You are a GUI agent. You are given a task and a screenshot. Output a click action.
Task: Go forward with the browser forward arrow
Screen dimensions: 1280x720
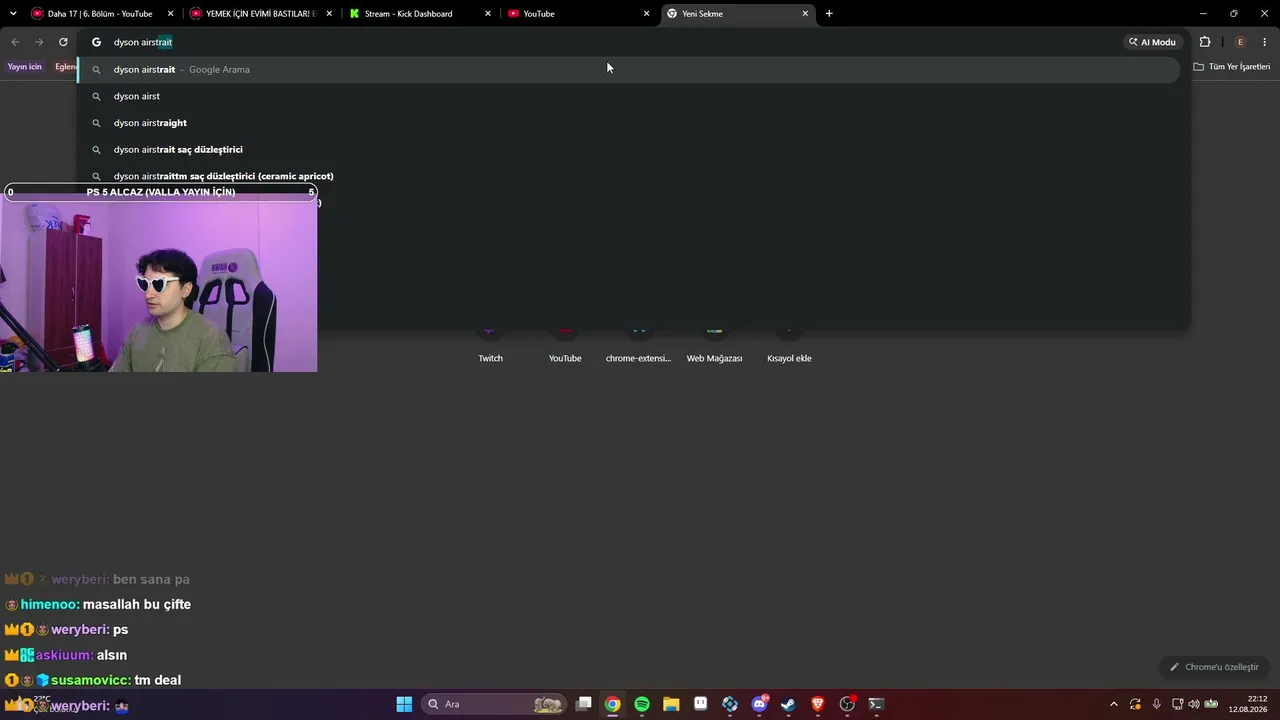coord(39,42)
